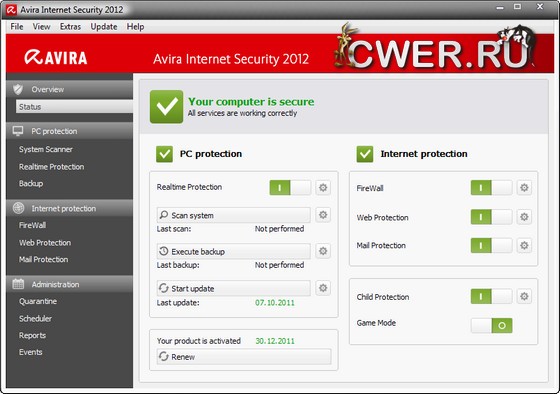This screenshot has height=394, width=560.
Task: Open the Help menu
Action: [135, 27]
